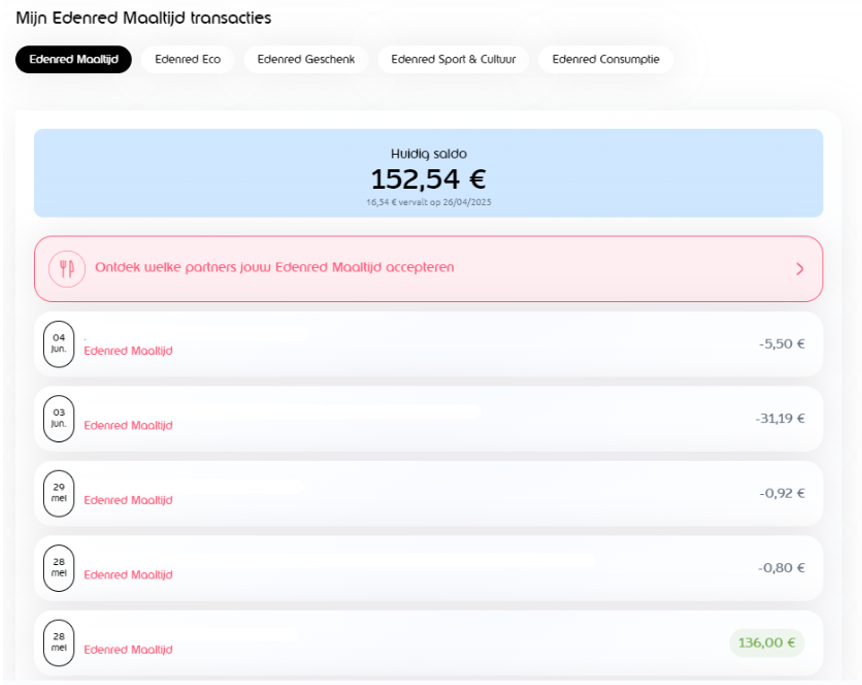Click the fork and knife icon

click(x=67, y=268)
